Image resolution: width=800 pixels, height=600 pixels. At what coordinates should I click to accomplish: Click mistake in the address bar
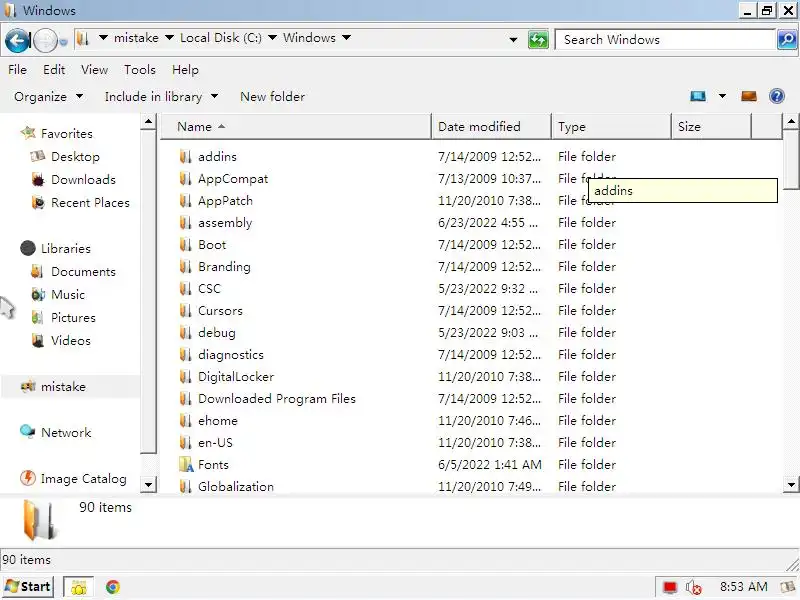(x=136, y=38)
